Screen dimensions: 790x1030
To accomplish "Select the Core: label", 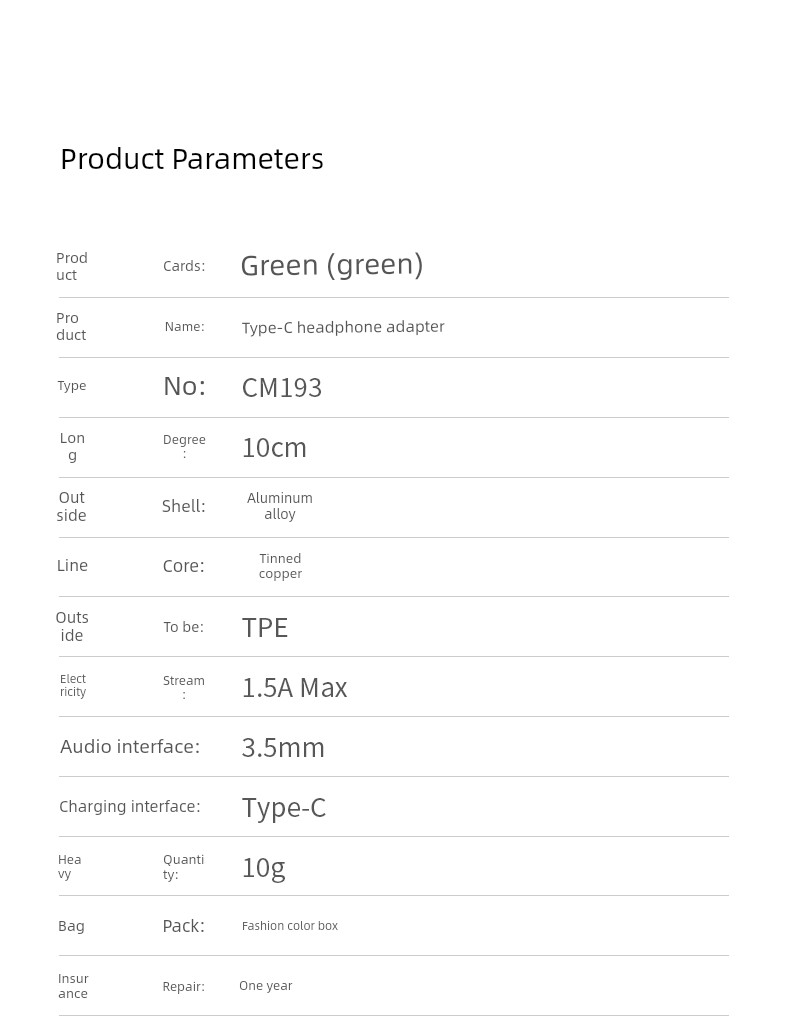I will click(184, 566).
